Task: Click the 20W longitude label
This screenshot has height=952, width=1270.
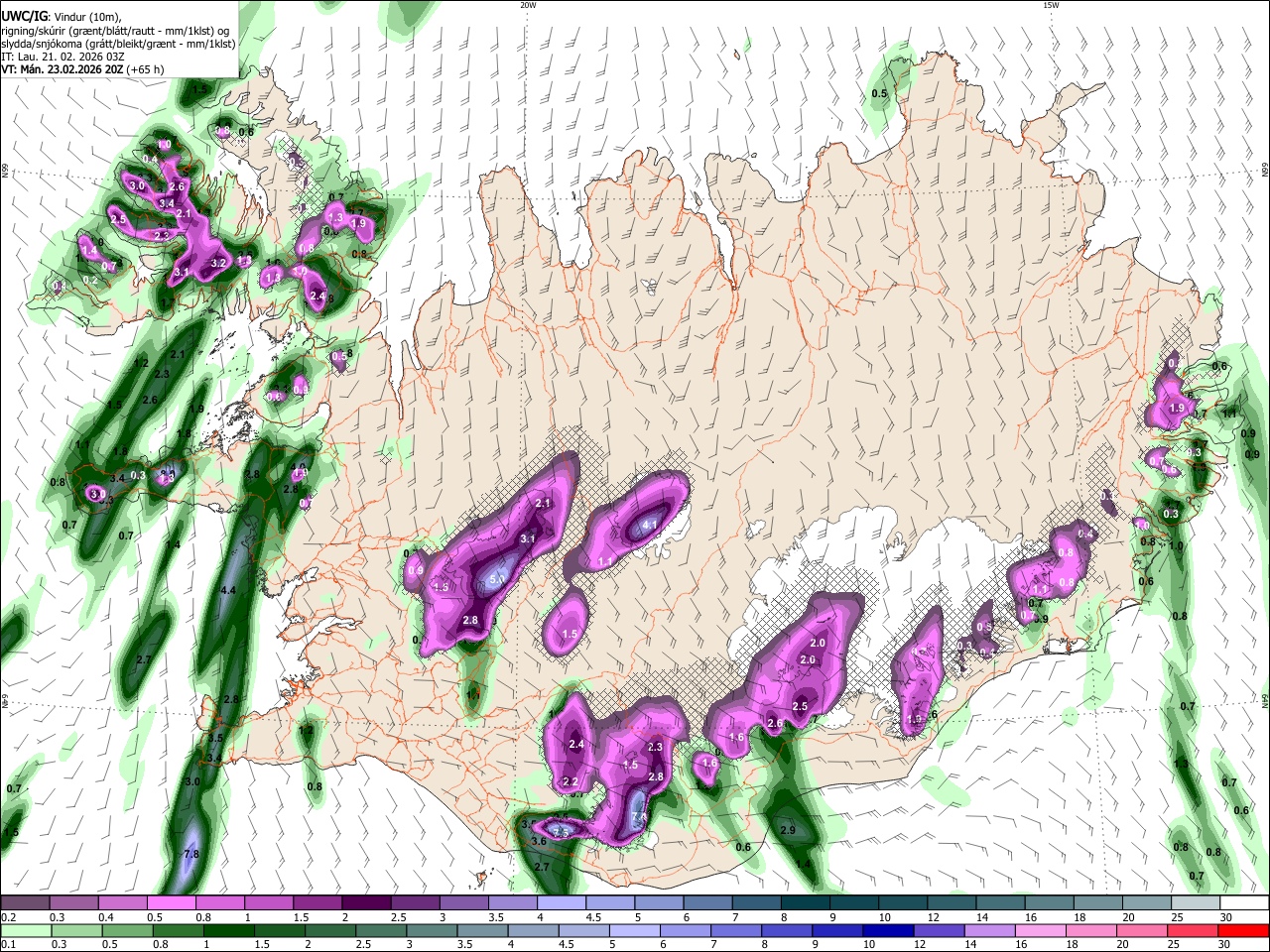Action: (528, 4)
